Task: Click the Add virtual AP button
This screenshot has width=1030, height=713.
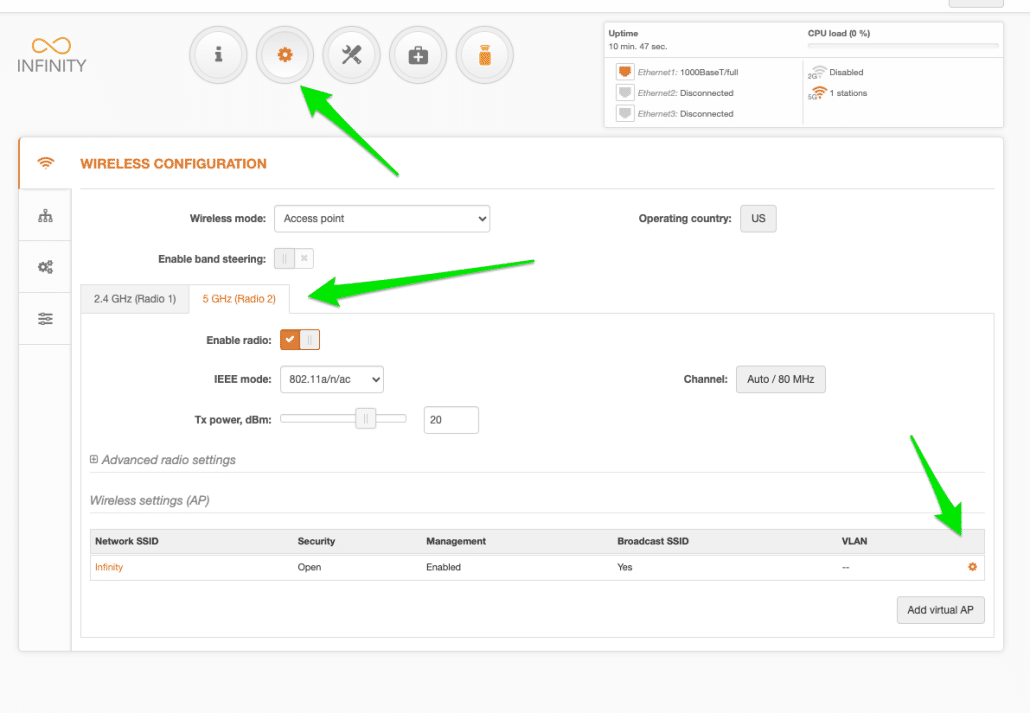Action: 940,610
